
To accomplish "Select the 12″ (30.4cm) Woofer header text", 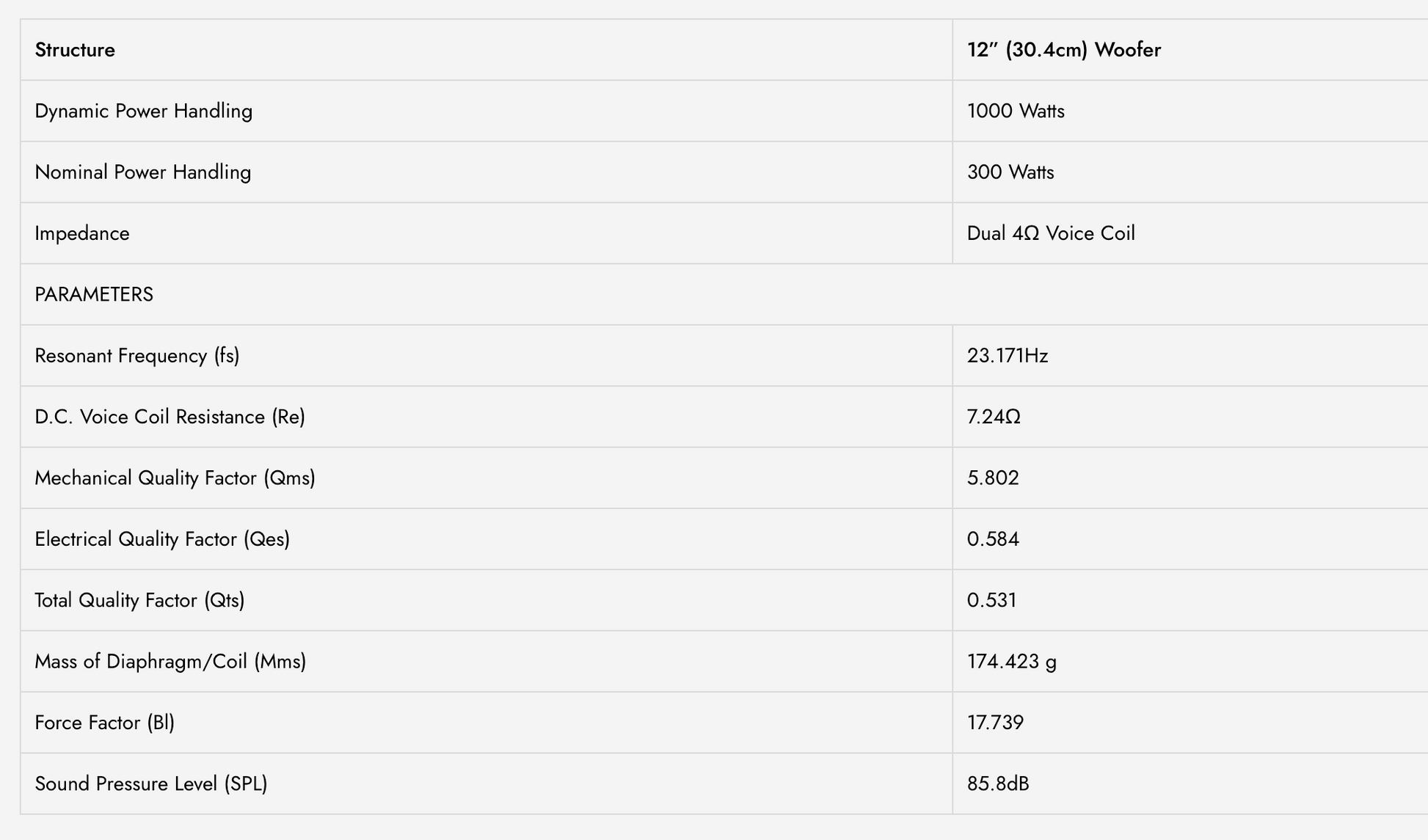I will [1063, 50].
